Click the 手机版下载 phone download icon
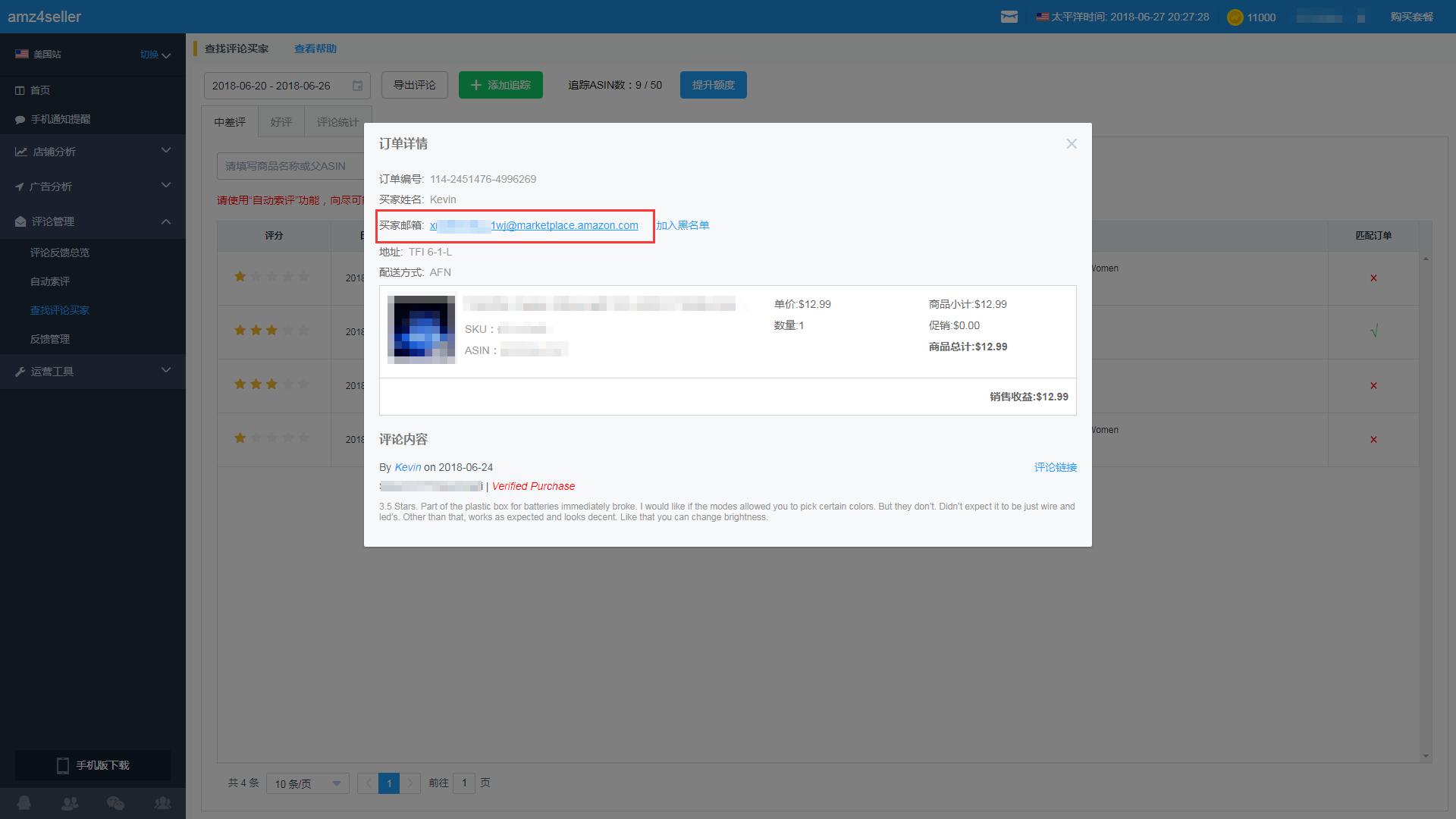 coord(63,765)
